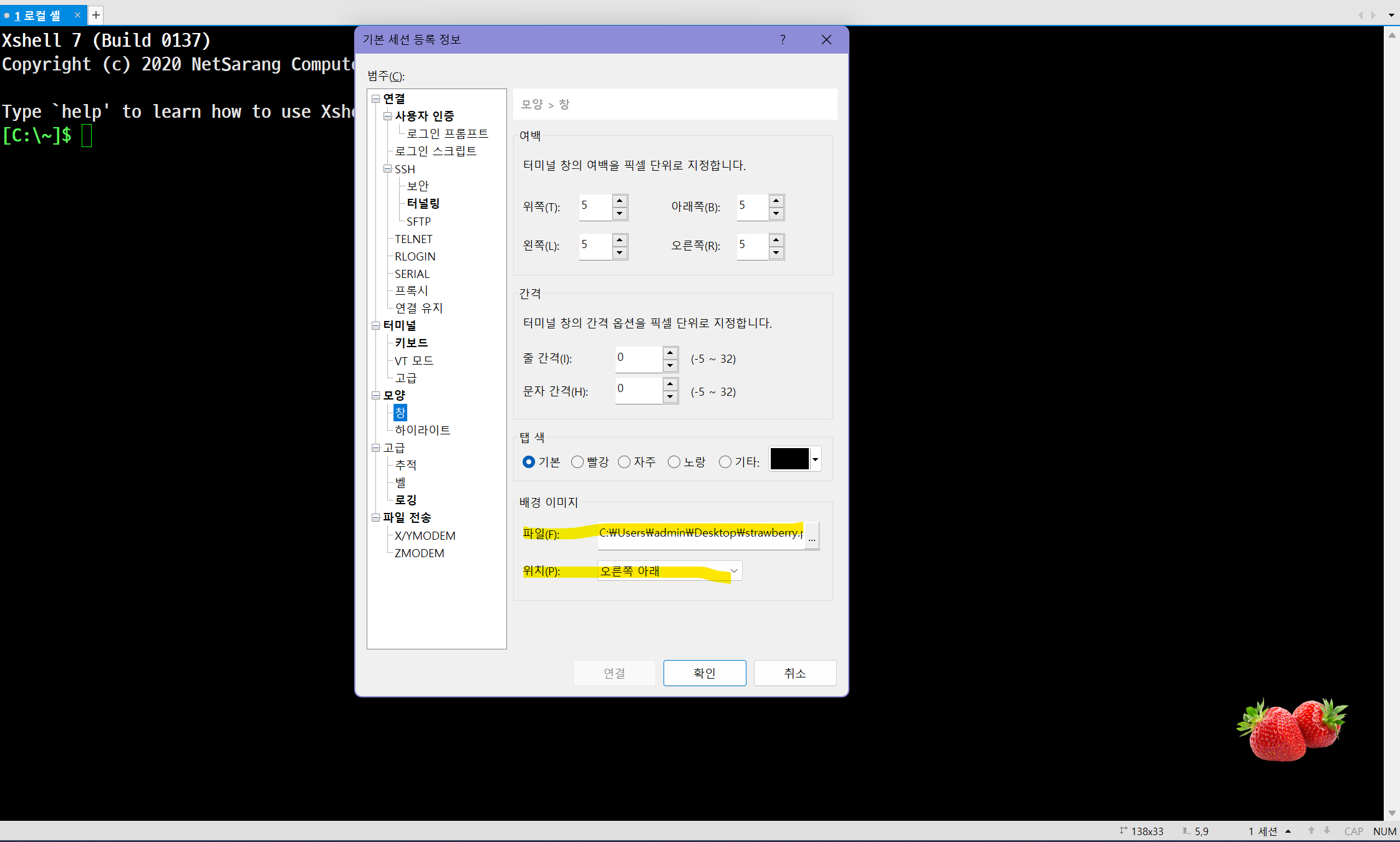Select the 빨강 tab color radio
The width and height of the screenshot is (1400, 842).
(x=577, y=462)
